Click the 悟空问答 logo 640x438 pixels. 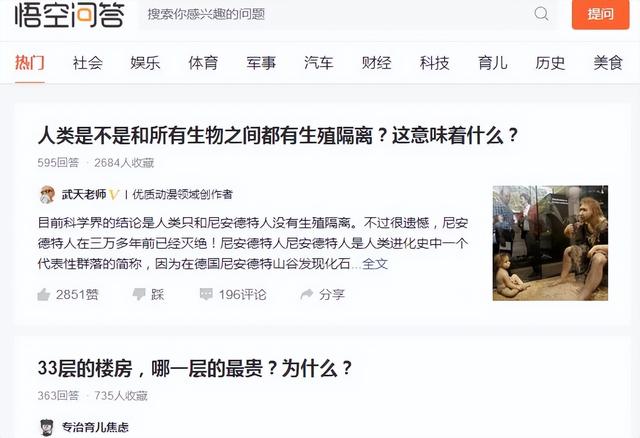pos(69,14)
